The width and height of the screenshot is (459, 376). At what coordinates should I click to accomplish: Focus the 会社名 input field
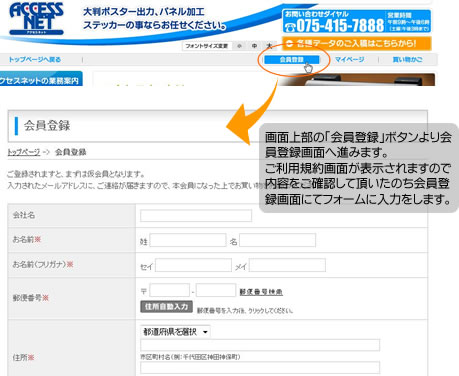(x=196, y=216)
